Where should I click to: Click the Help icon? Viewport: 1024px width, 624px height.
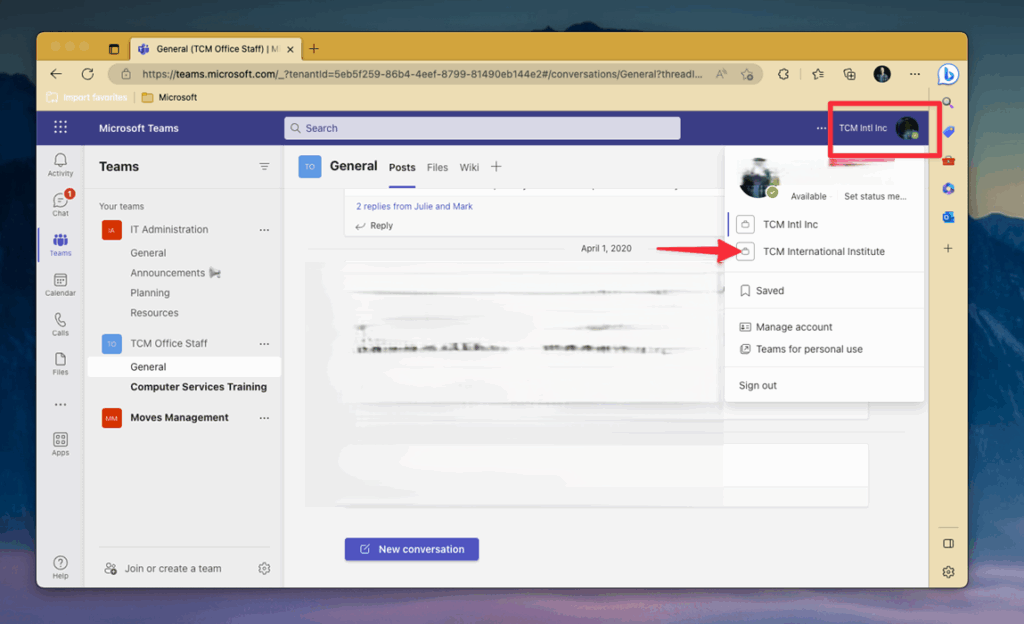[x=60, y=567]
